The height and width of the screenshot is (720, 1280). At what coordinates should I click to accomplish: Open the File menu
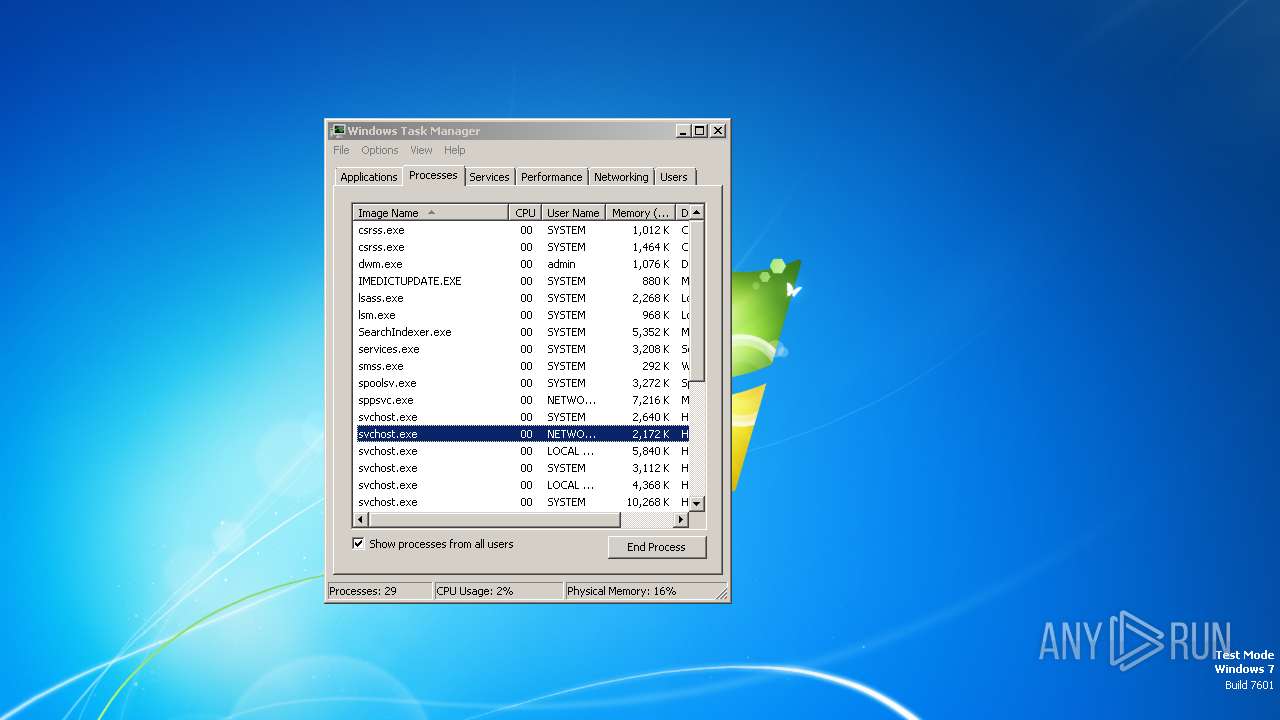pos(341,150)
